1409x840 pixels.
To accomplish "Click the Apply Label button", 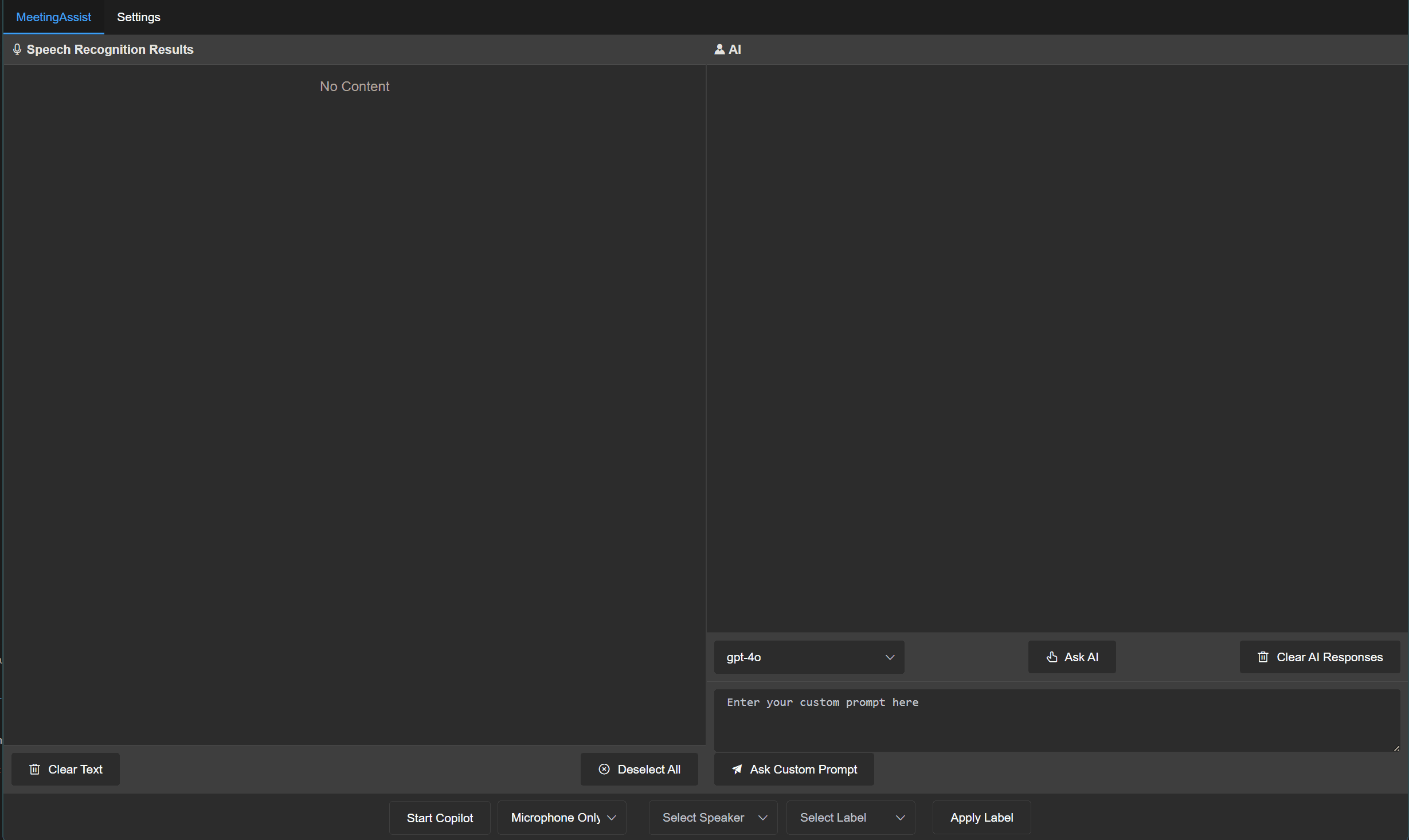I will 981,818.
